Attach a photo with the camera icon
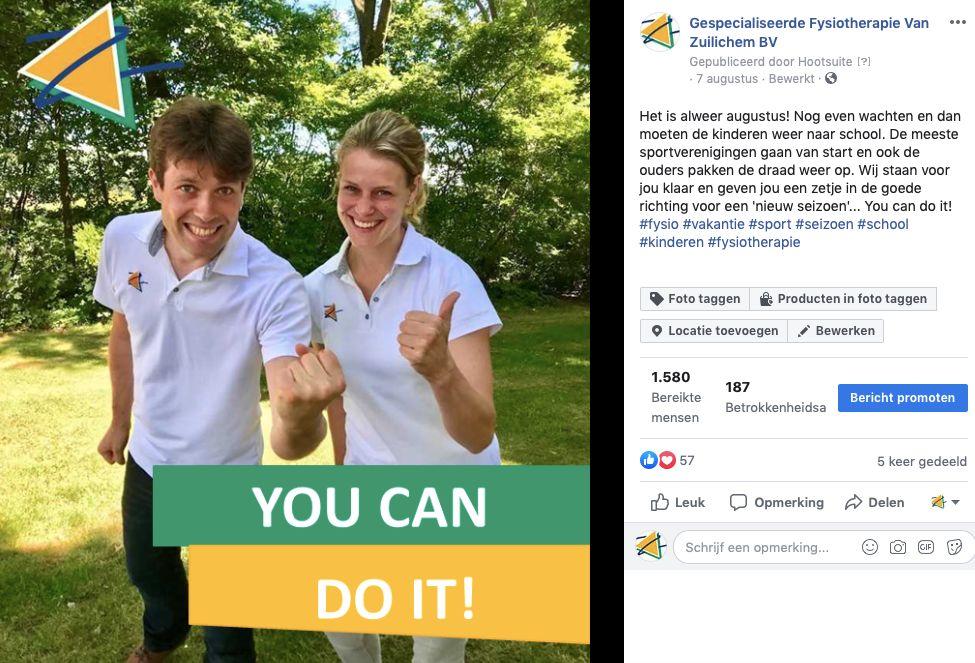The width and height of the screenshot is (975, 663). click(898, 547)
